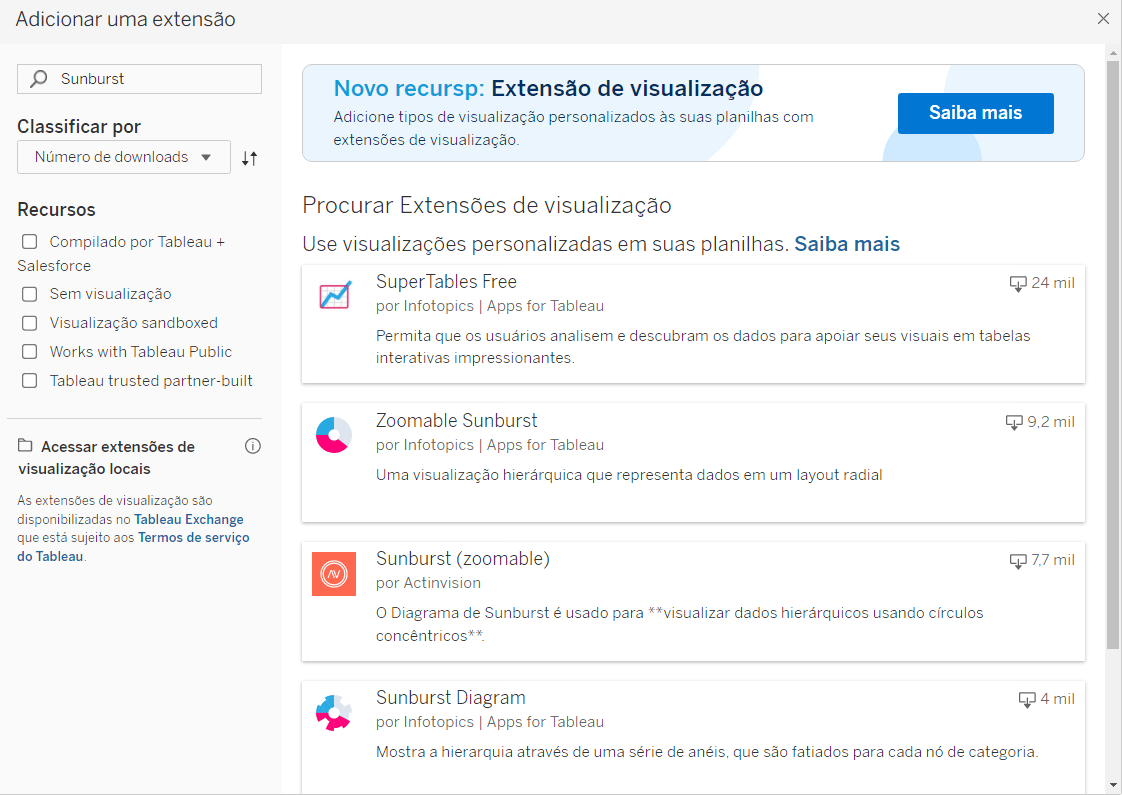Viewport: 1122px width, 795px height.
Task: Click the down arrow of the vertical scrollbar
Action: 1113,784
